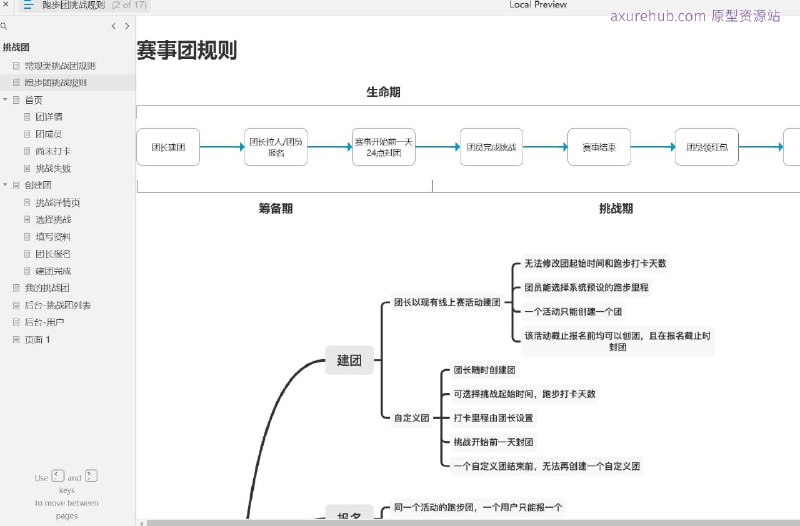Click the search magnifier icon in sidebar

pyautogui.click(x=4, y=26)
